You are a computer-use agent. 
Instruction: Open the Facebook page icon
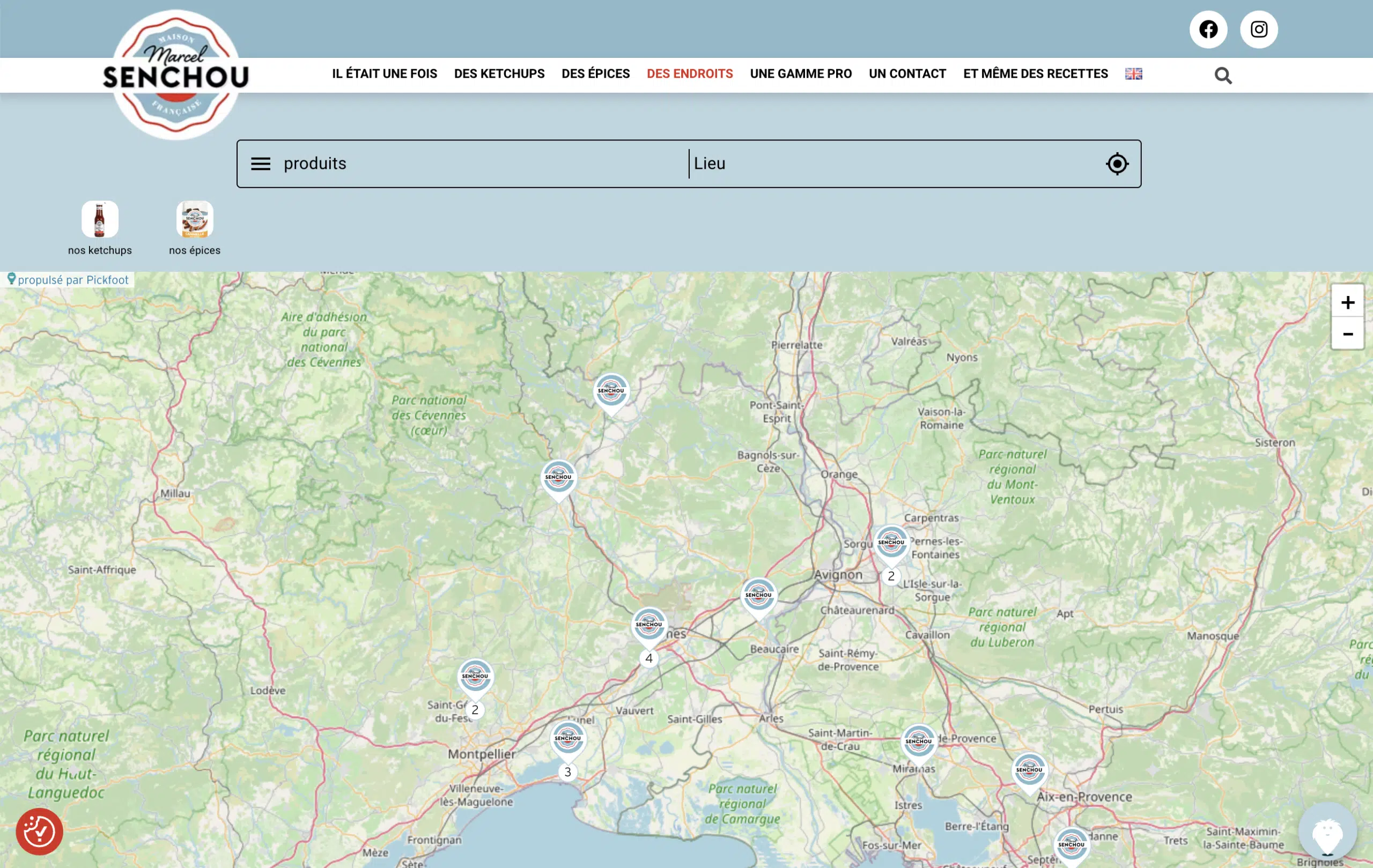click(1208, 29)
